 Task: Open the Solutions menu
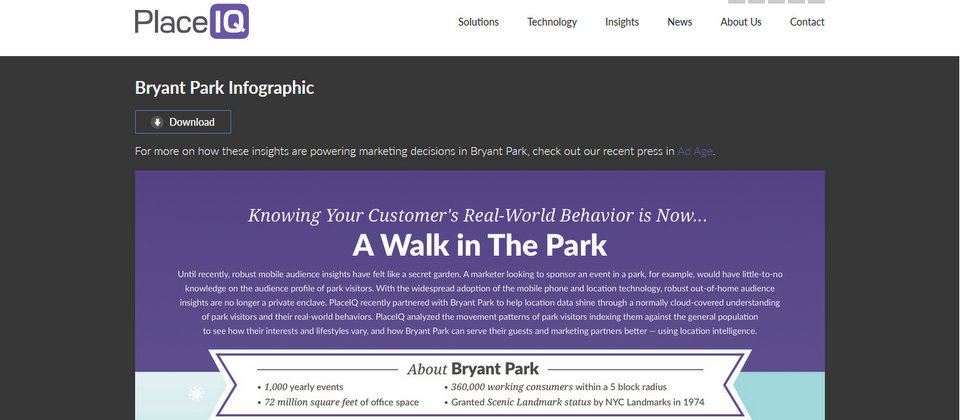(x=478, y=22)
